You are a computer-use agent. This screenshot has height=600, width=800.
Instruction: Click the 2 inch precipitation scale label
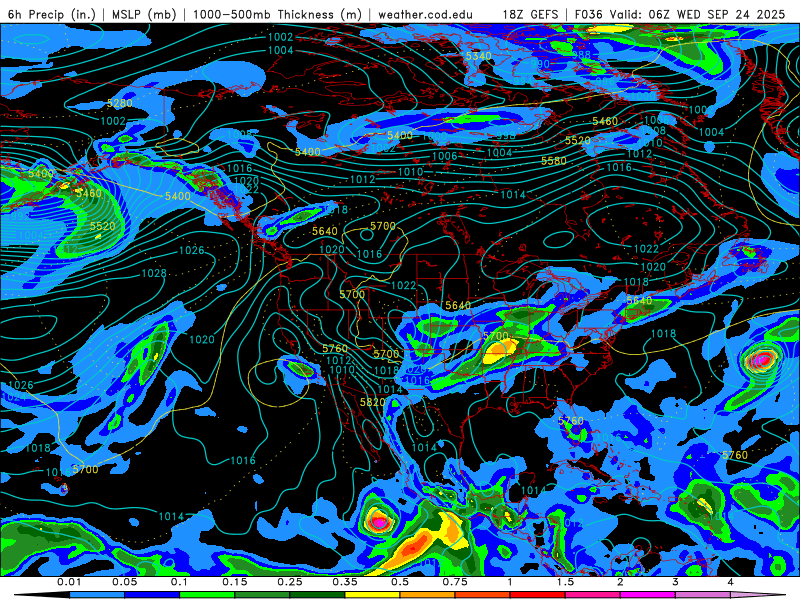[x=620, y=582]
